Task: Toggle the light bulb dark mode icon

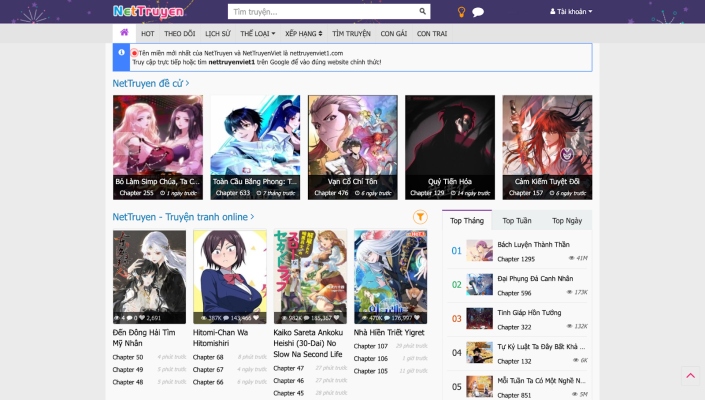Action: [461, 12]
